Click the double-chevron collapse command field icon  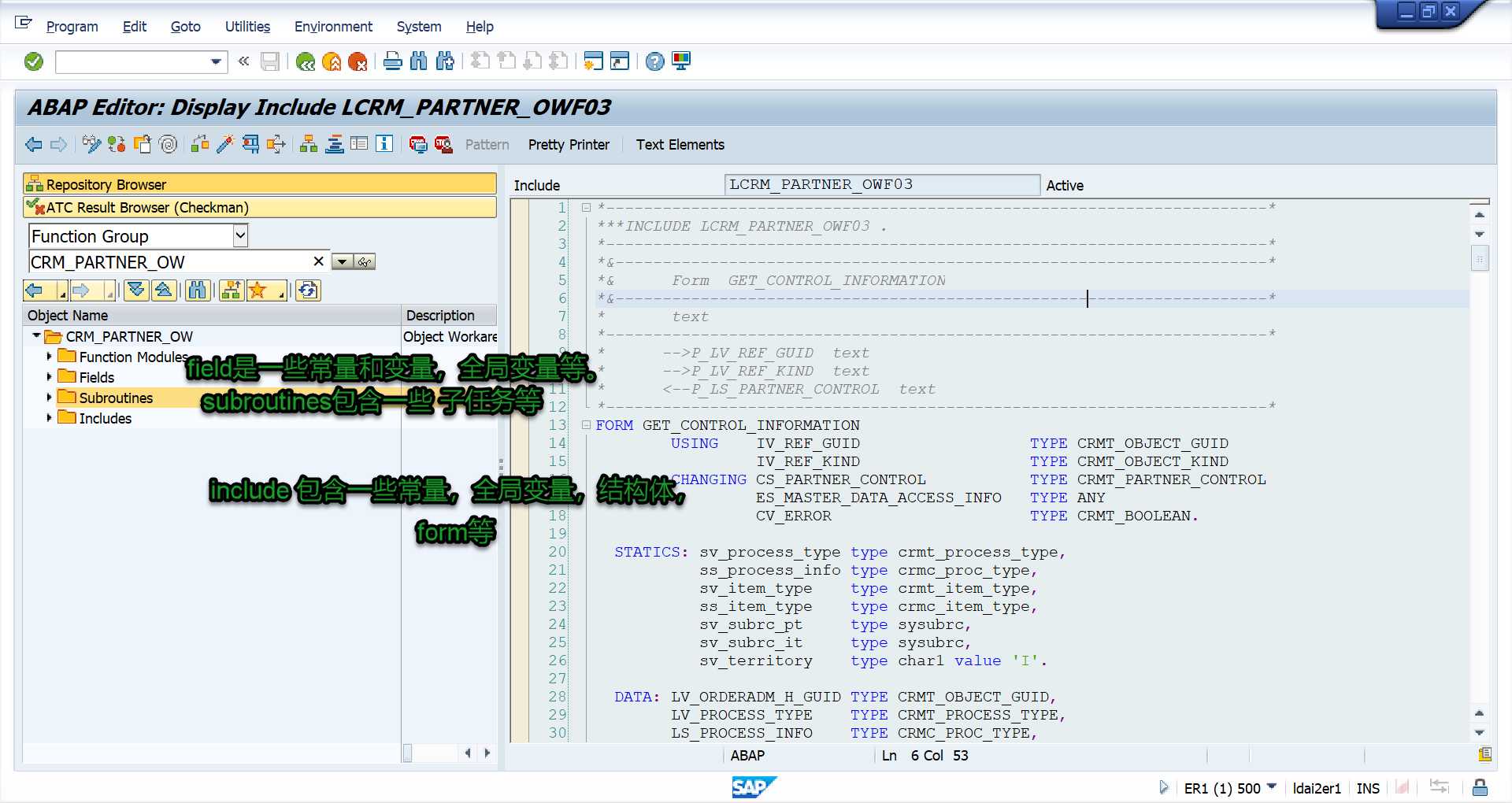(x=244, y=61)
